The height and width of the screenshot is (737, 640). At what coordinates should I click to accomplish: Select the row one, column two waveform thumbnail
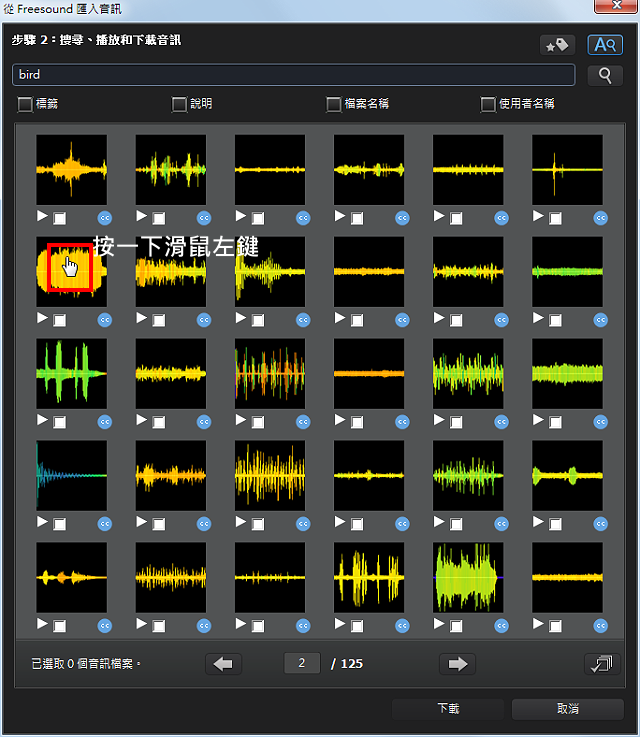tap(171, 170)
